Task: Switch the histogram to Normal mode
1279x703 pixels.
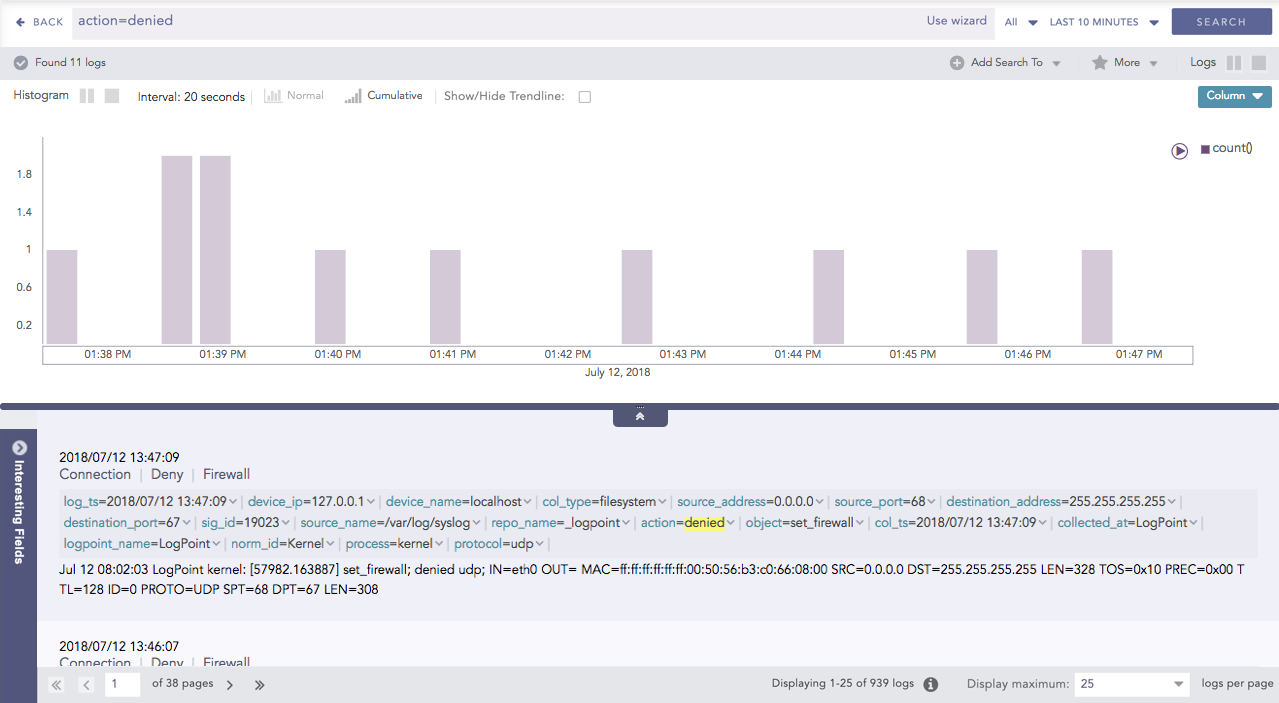Action: [x=294, y=96]
